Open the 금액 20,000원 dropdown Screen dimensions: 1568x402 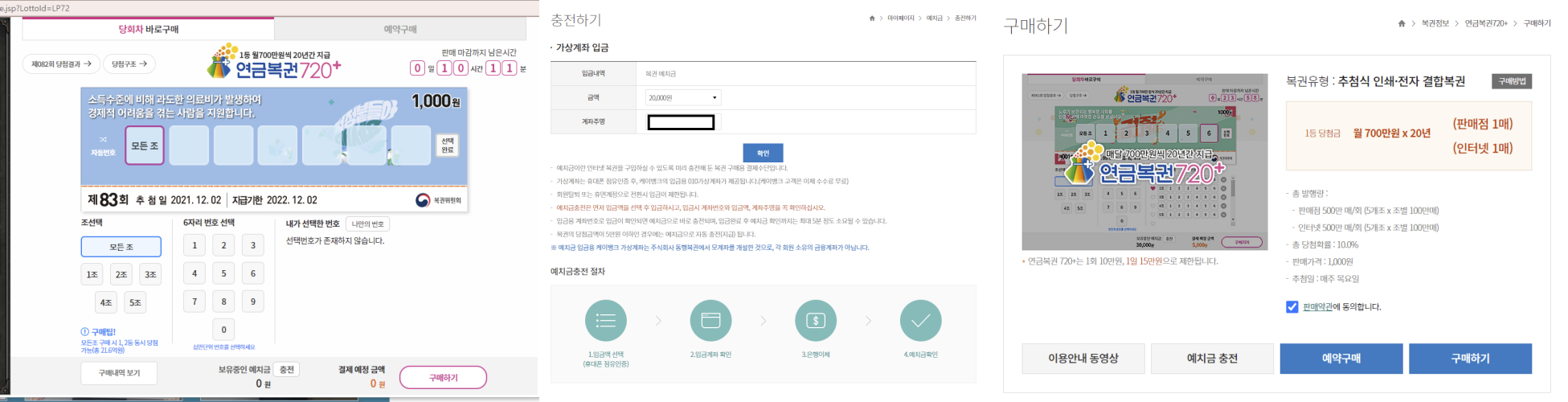coord(683,97)
